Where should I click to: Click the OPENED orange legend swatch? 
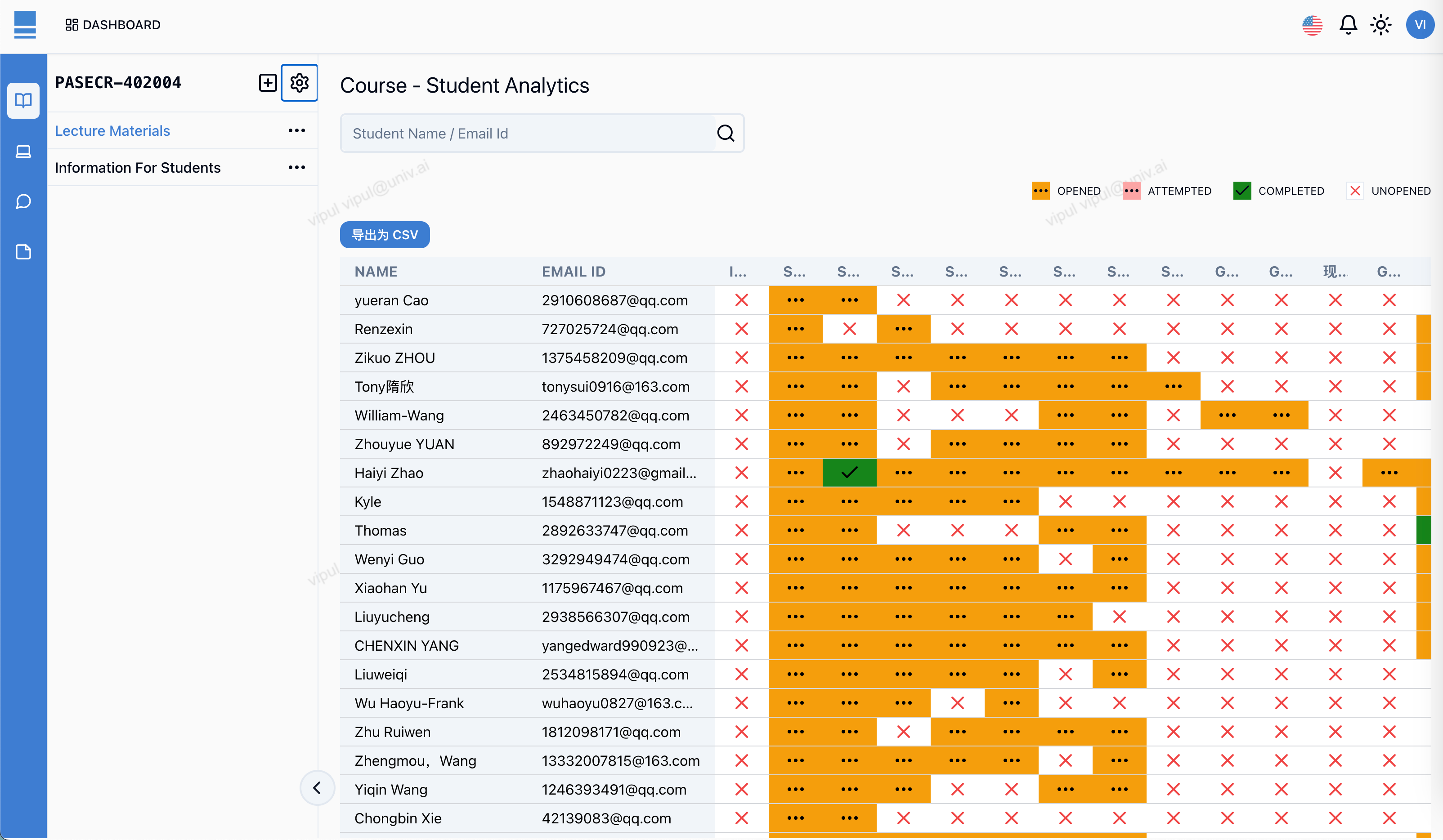pos(1040,191)
